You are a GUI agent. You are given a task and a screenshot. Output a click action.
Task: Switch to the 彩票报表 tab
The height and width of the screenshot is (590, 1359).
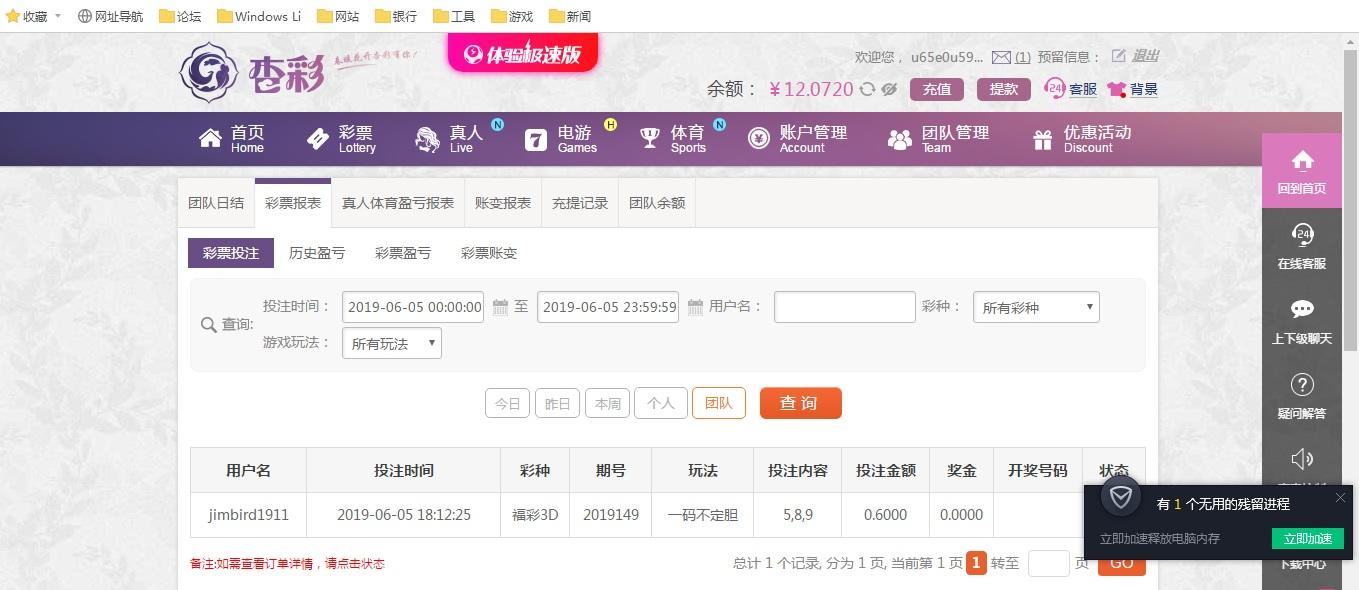(x=293, y=203)
